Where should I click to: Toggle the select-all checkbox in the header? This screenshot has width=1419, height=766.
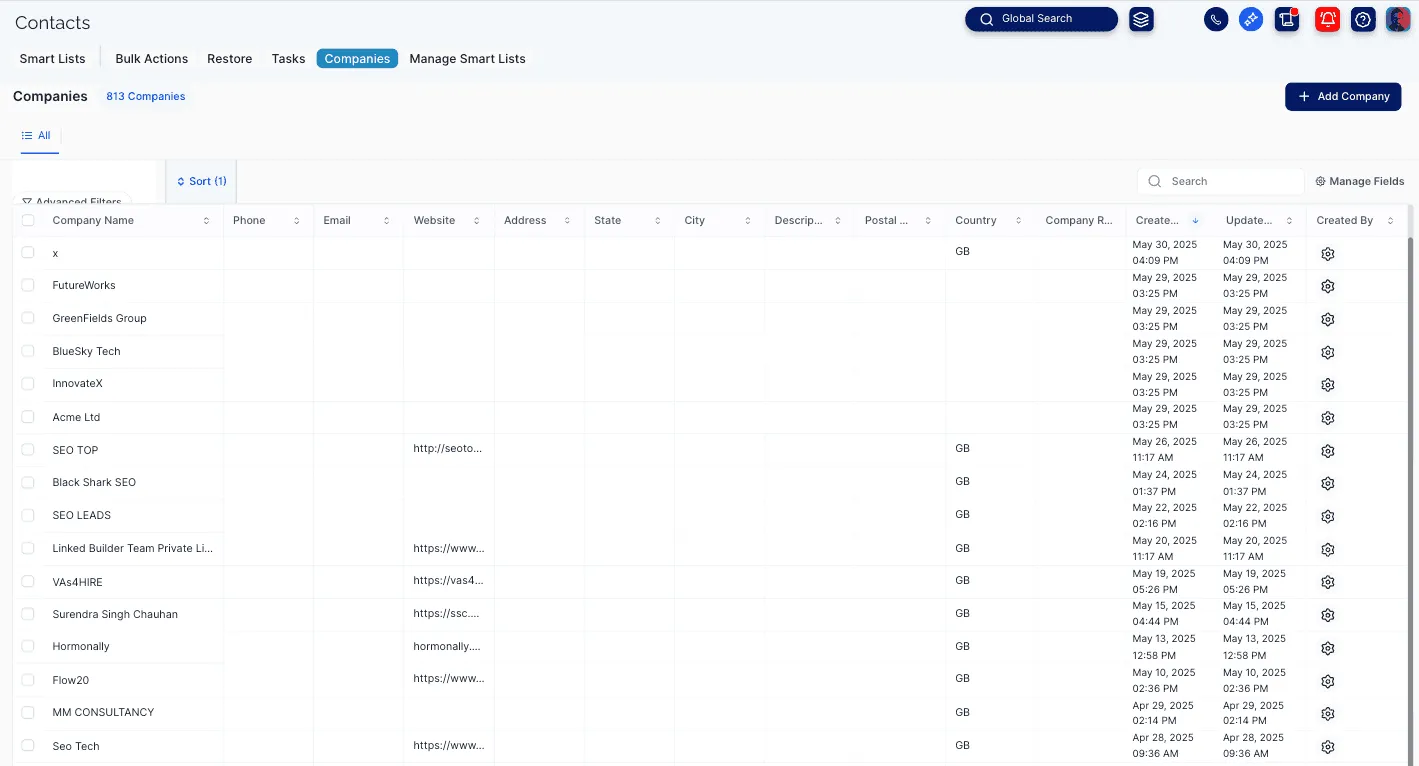click(27, 220)
